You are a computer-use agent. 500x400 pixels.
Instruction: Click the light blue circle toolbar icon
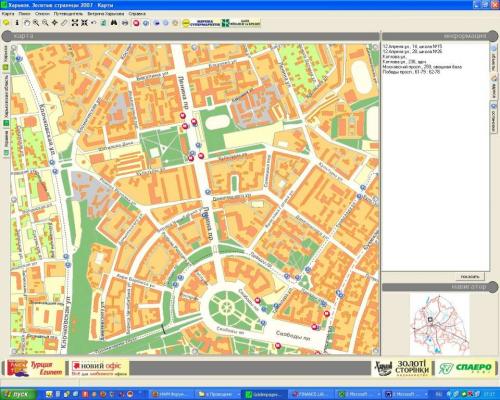[x=166, y=23]
